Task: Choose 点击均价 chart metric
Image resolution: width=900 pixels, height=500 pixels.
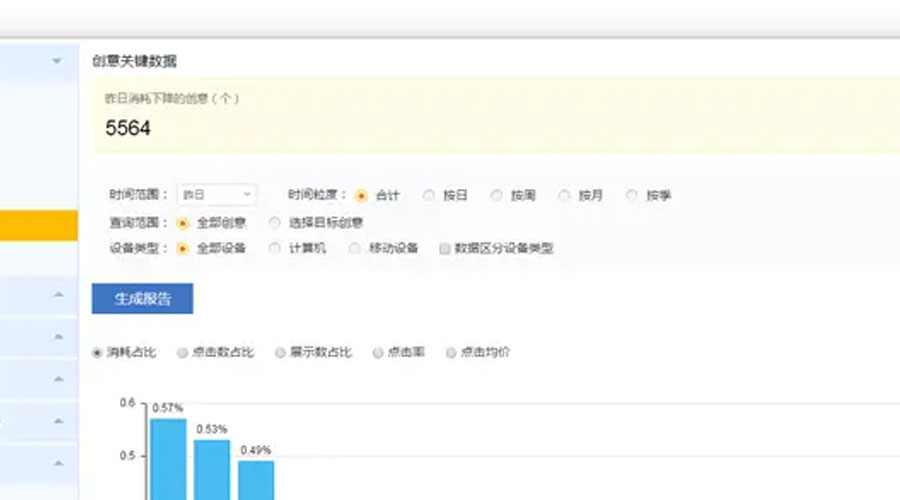Action: pyautogui.click(x=451, y=352)
